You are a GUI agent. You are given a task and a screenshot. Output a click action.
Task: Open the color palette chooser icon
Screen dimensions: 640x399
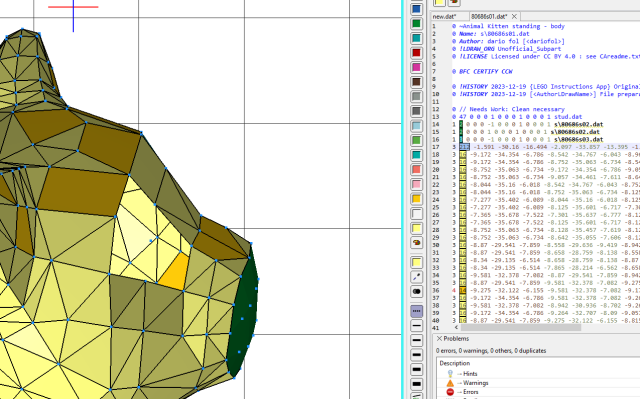(x=416, y=243)
